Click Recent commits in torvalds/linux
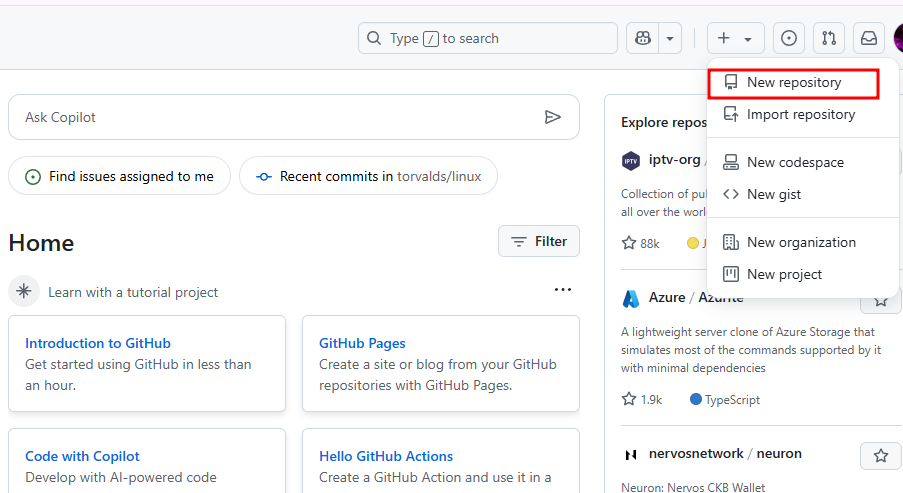The height and width of the screenshot is (493, 903). coord(369,176)
